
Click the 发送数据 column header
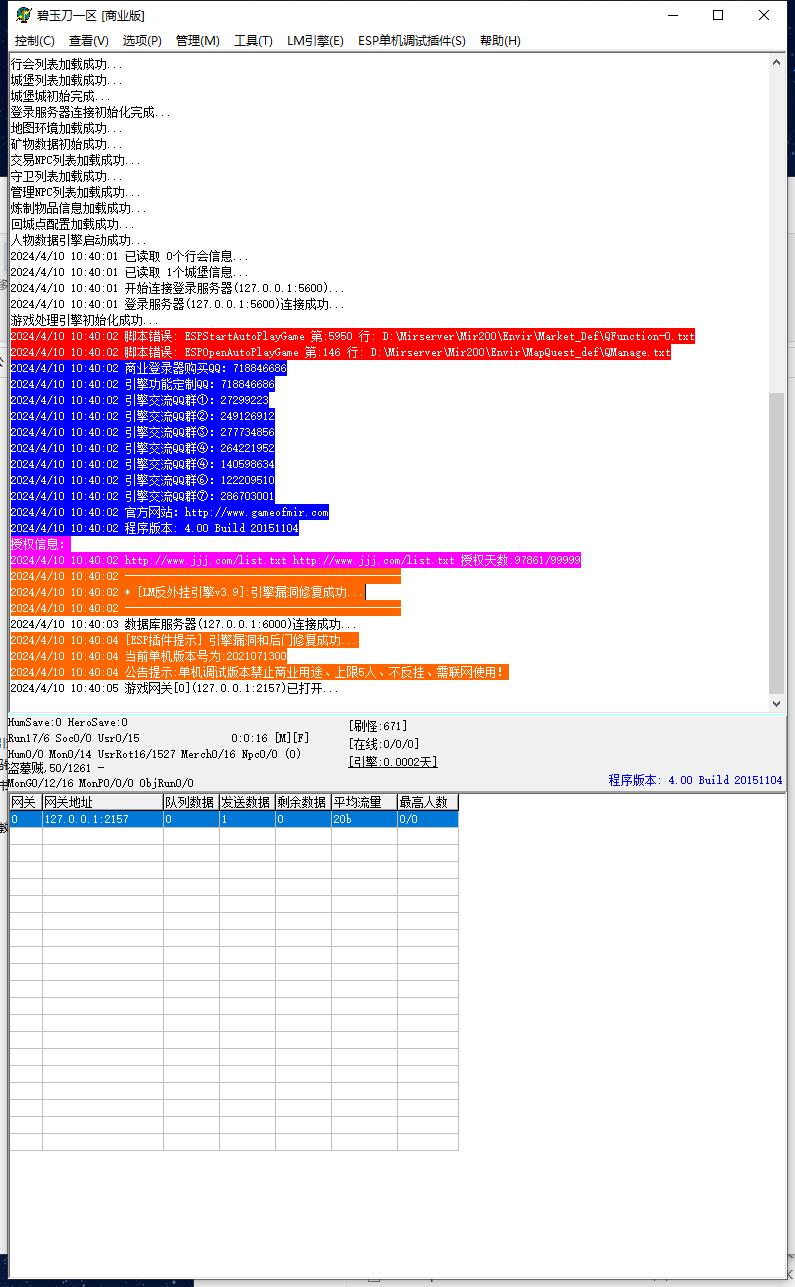247,802
